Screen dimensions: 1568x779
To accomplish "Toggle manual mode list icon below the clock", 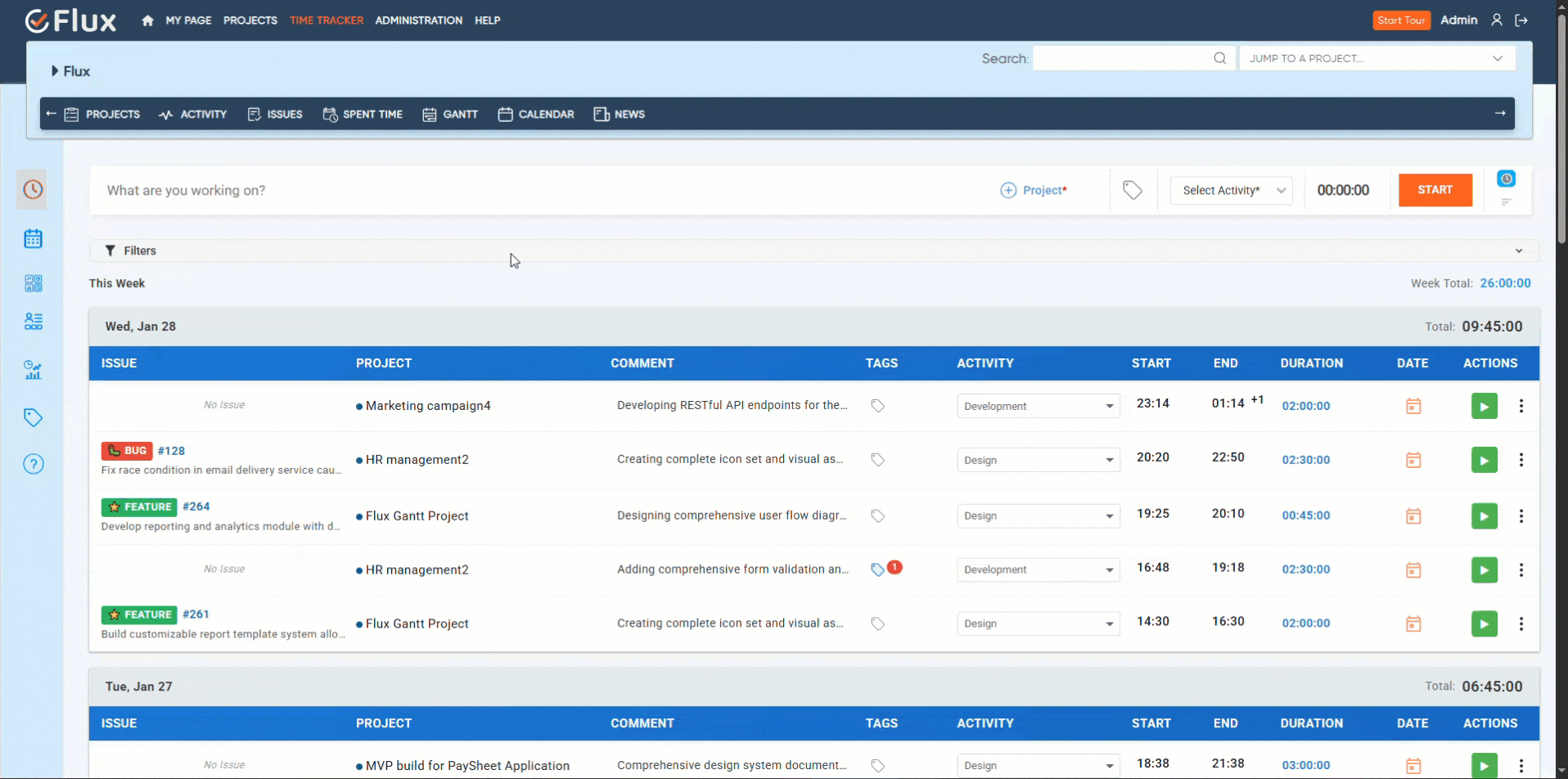I will click(1506, 202).
